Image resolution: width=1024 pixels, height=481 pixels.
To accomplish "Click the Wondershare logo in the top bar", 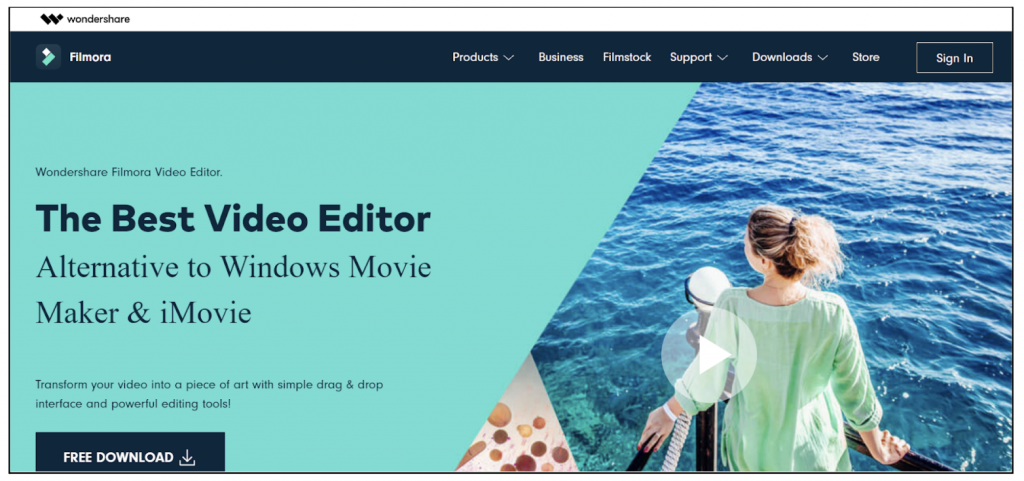I will (85, 19).
